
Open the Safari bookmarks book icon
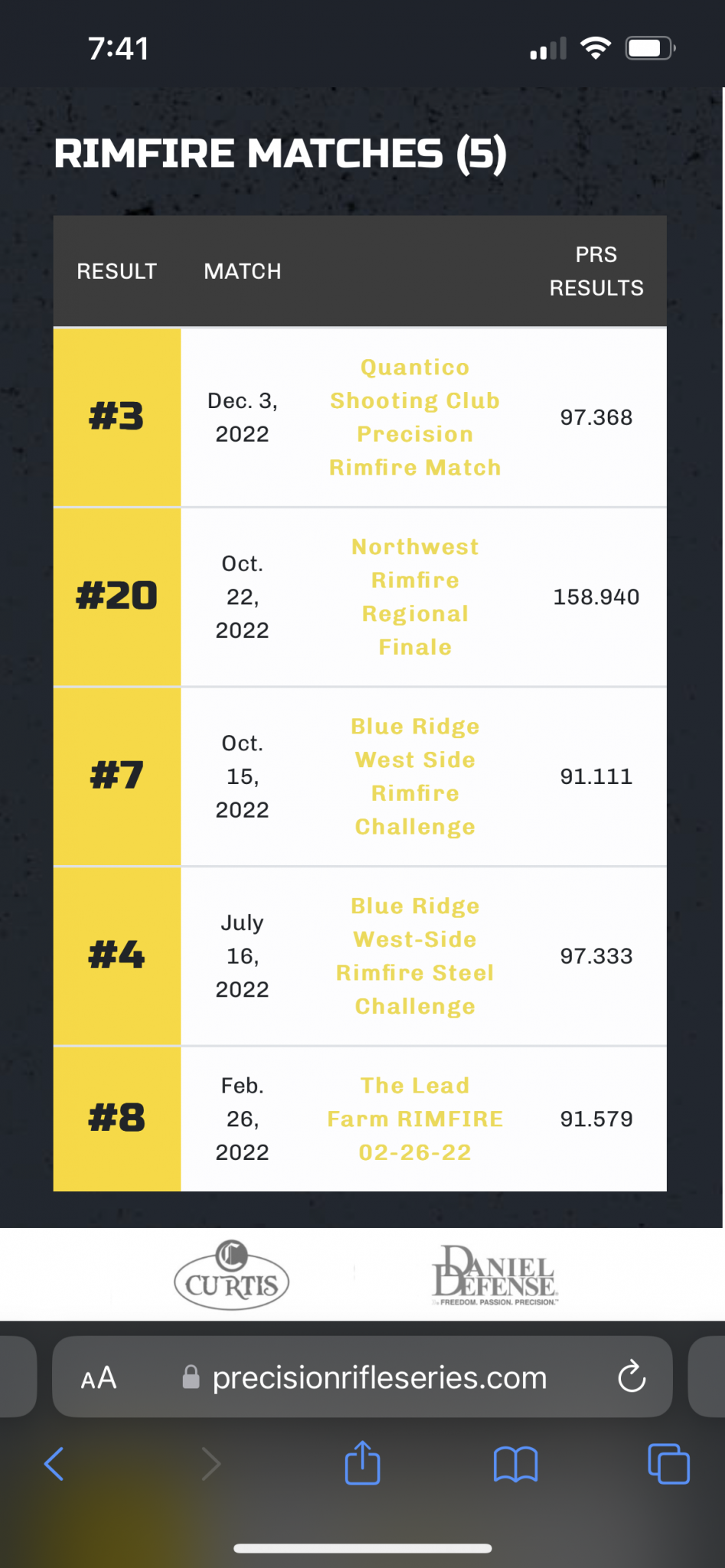click(x=515, y=1464)
